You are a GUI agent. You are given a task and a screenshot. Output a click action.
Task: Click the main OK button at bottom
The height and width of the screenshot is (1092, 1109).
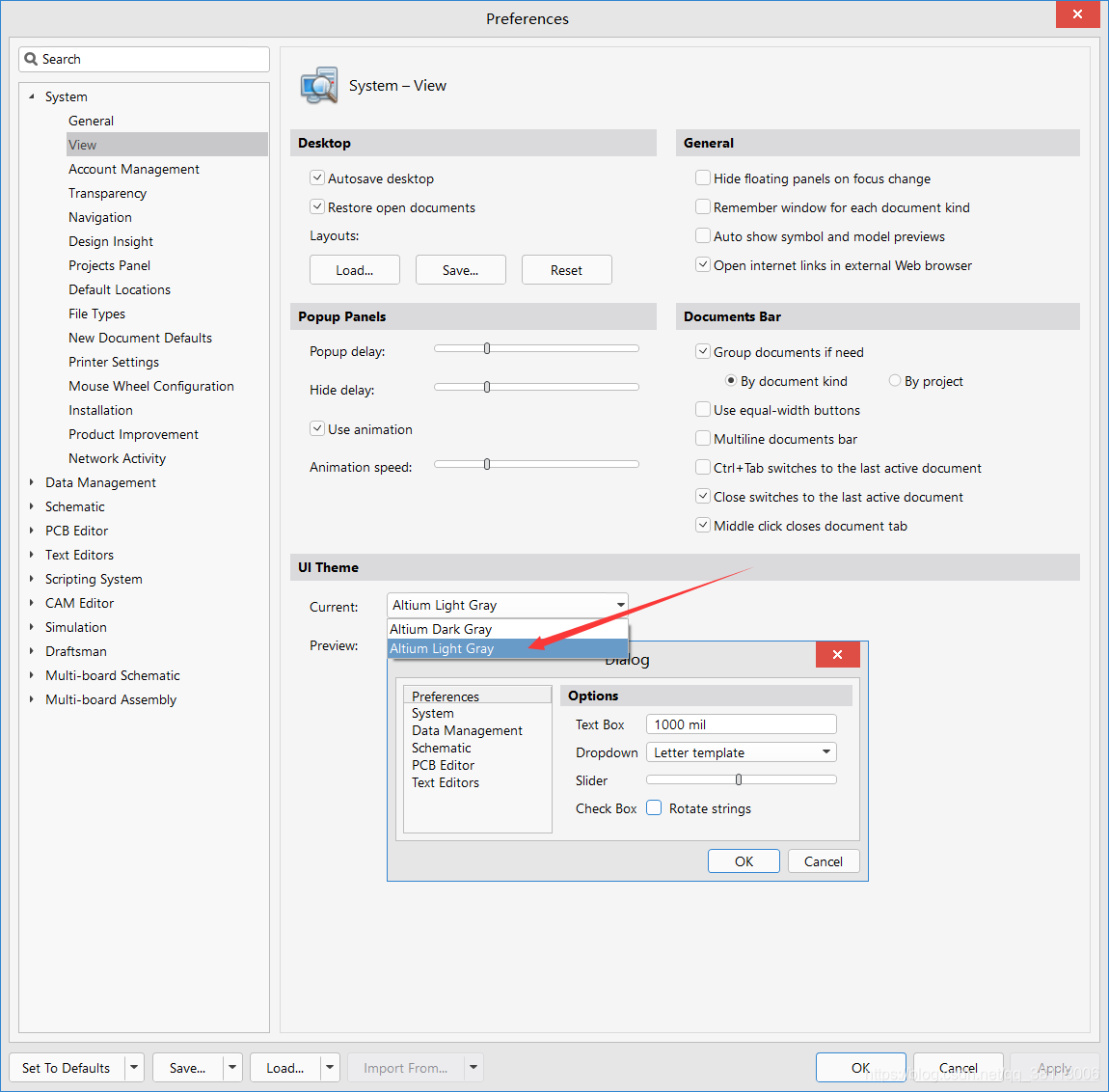click(x=860, y=1068)
